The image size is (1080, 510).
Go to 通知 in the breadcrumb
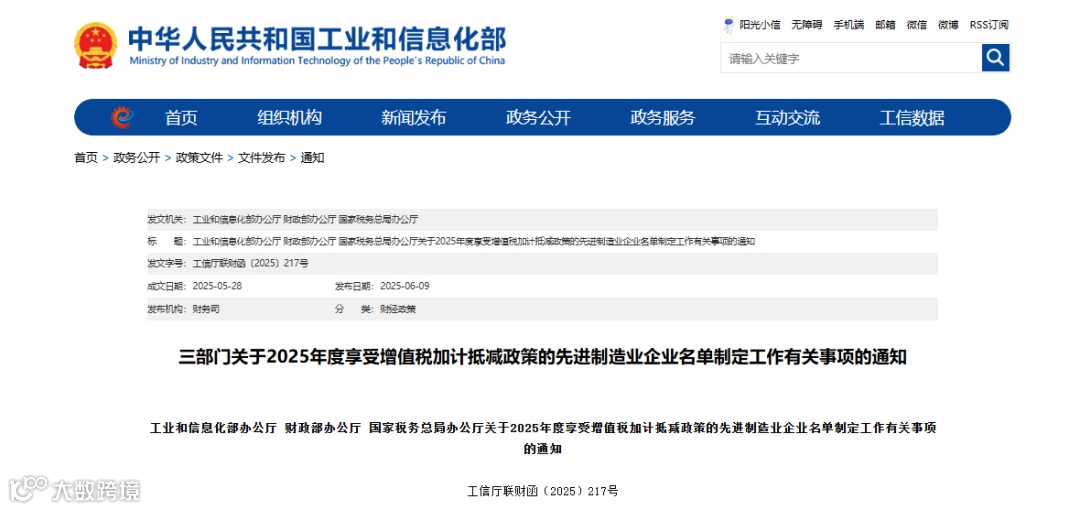pos(312,158)
